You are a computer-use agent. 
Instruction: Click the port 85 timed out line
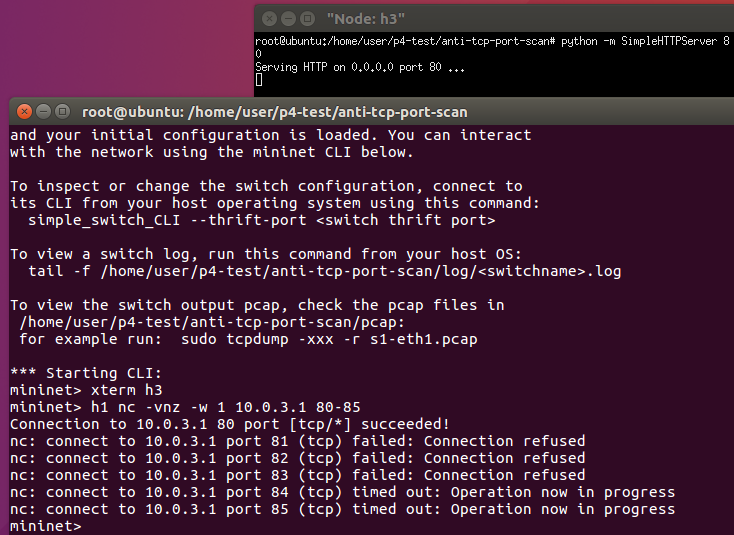(x=343, y=509)
